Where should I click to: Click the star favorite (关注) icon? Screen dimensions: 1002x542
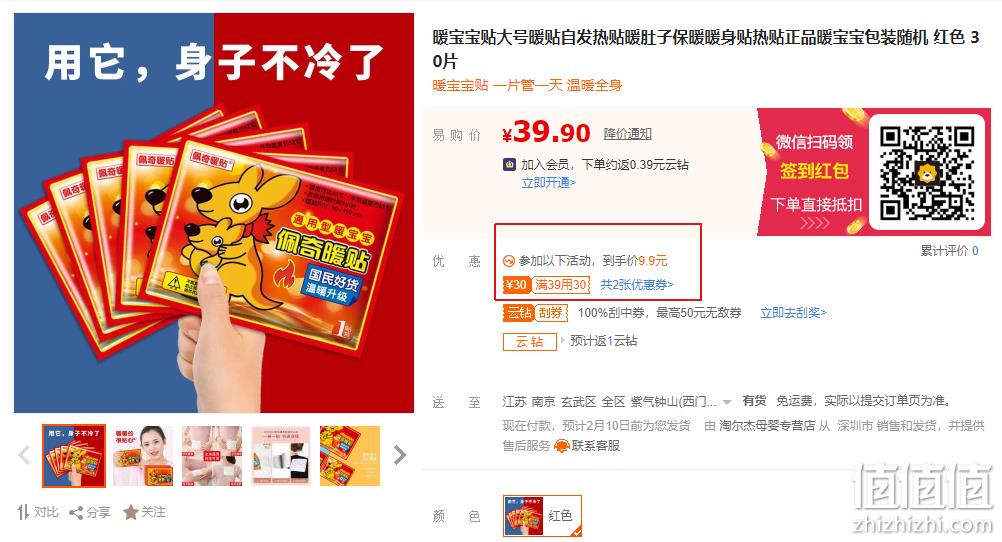click(x=130, y=512)
